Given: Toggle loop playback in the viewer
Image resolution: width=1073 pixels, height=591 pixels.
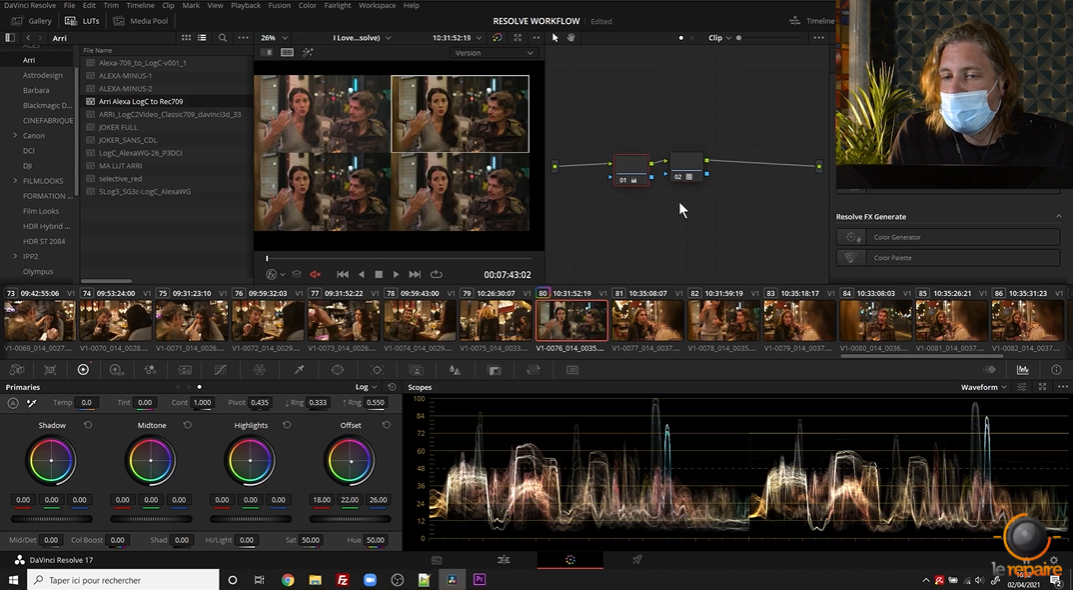Looking at the screenshot, I should pyautogui.click(x=436, y=274).
